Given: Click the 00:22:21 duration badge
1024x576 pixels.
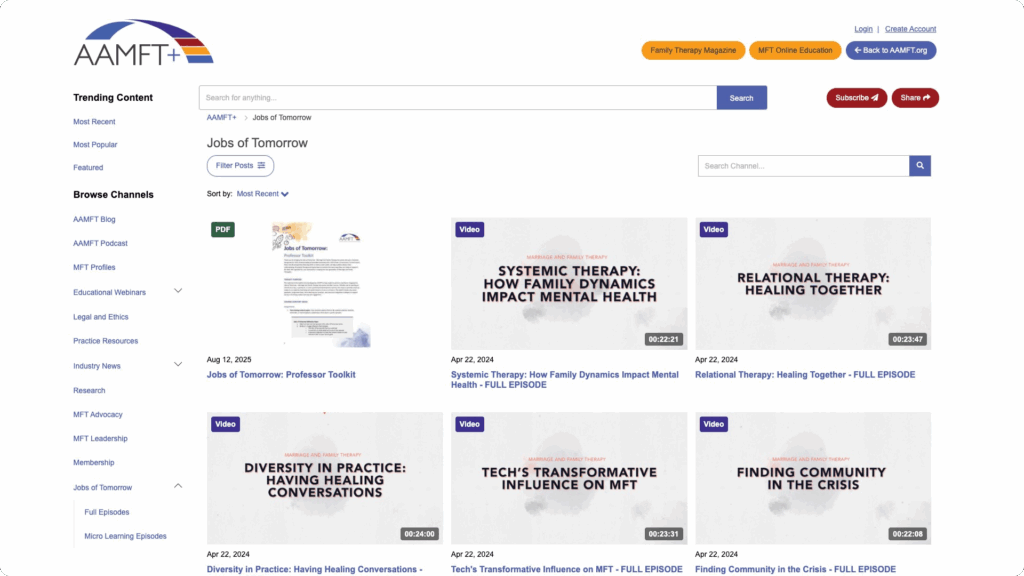Looking at the screenshot, I should 664,339.
